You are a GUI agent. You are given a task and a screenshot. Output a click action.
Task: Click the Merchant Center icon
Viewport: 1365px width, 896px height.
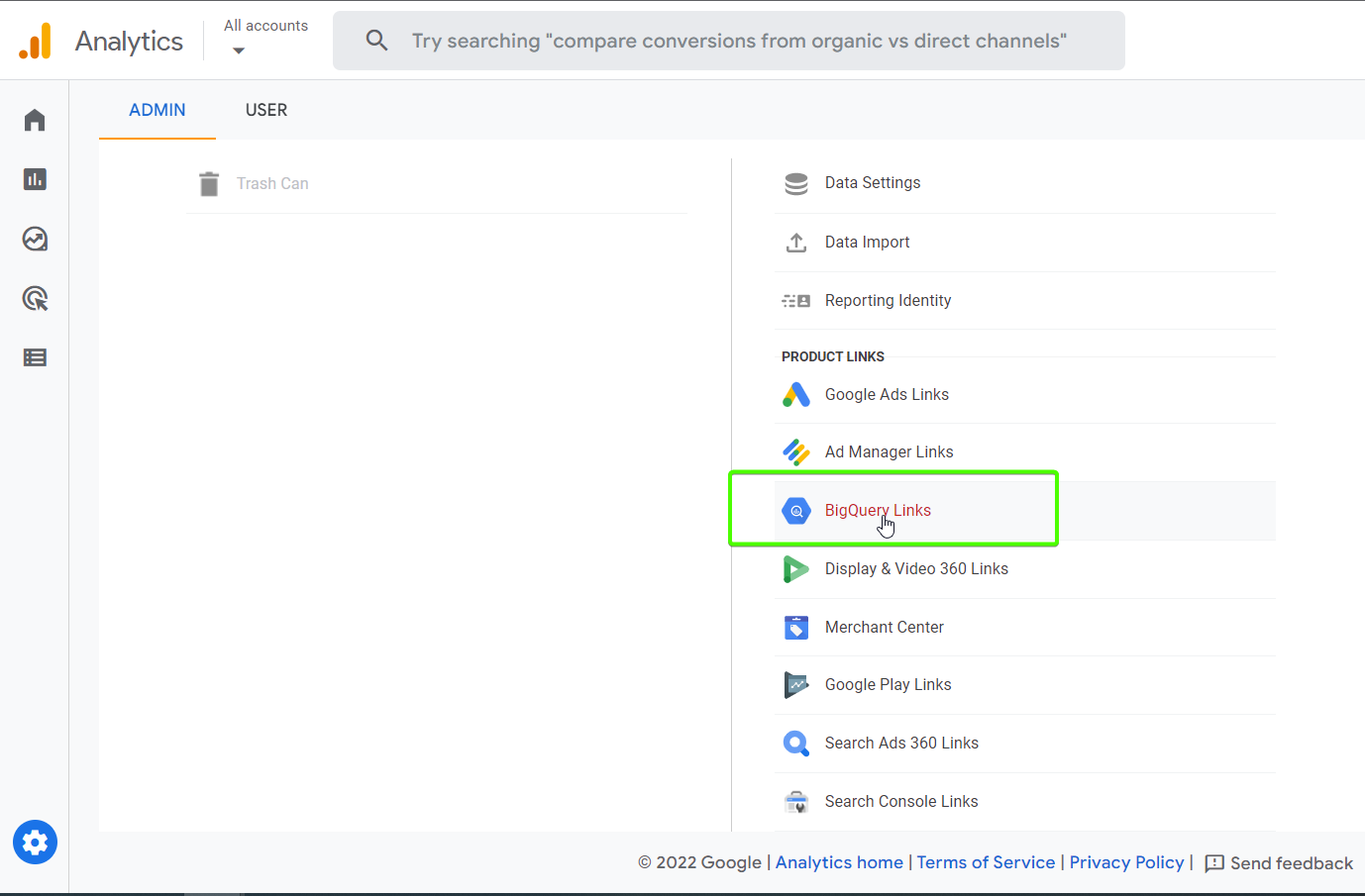pyautogui.click(x=796, y=627)
